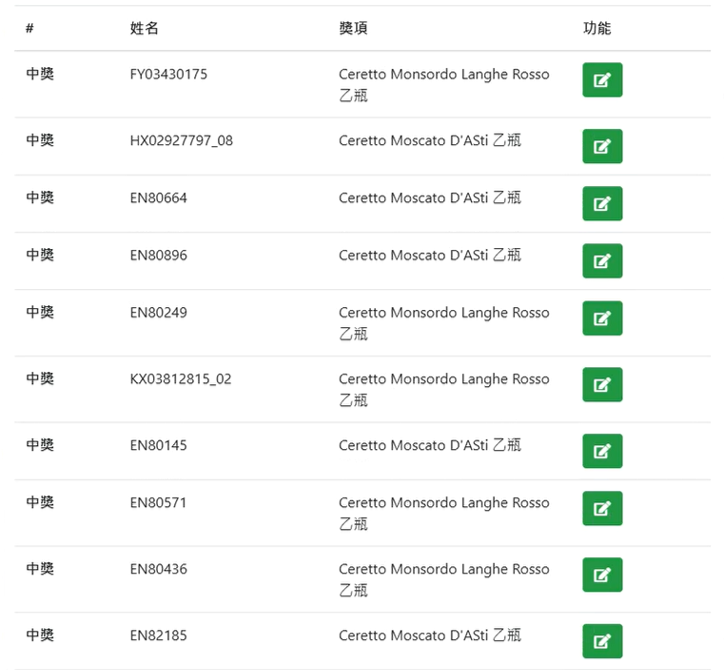The width and height of the screenshot is (724, 670).
Task: Click the 功能 column header
Action: click(x=597, y=28)
